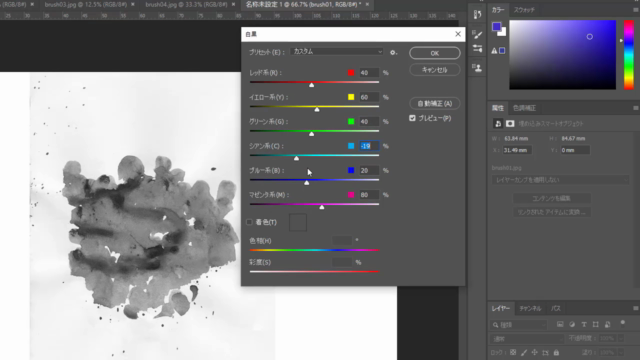Click the シアン系 cyan slider handle
Screen dimensions: 640x360
pyautogui.click(x=296, y=158)
